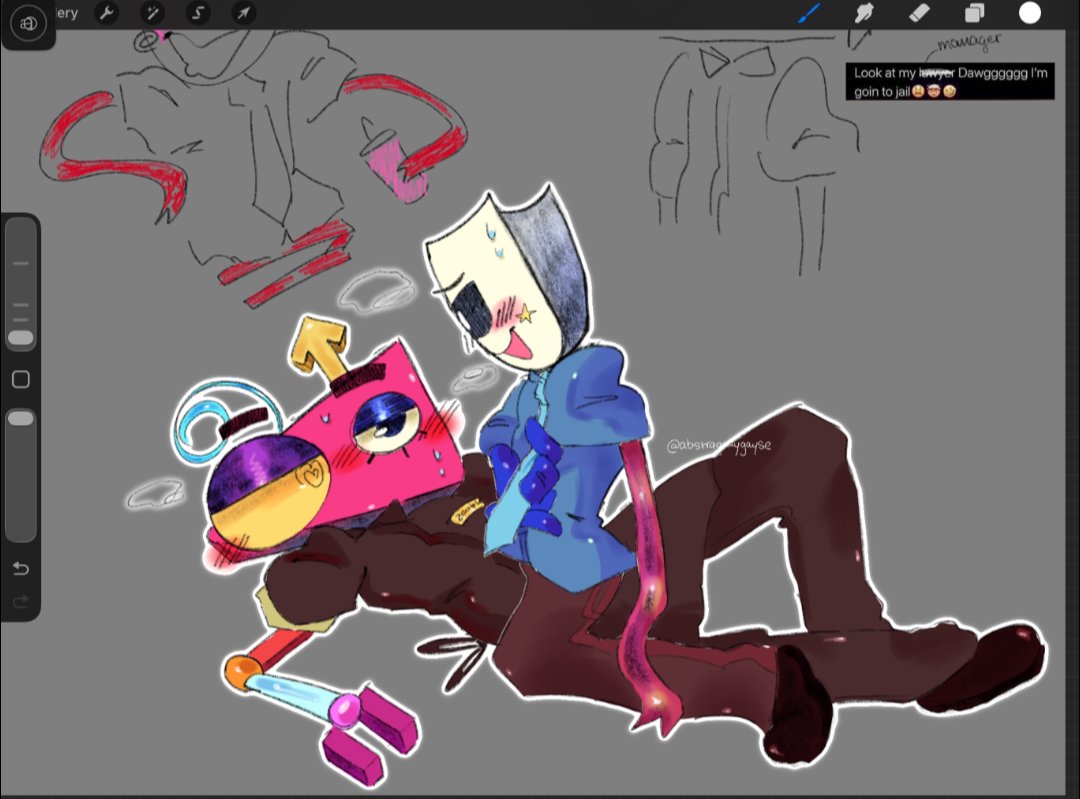Tap redo in the sidebar

point(21,601)
